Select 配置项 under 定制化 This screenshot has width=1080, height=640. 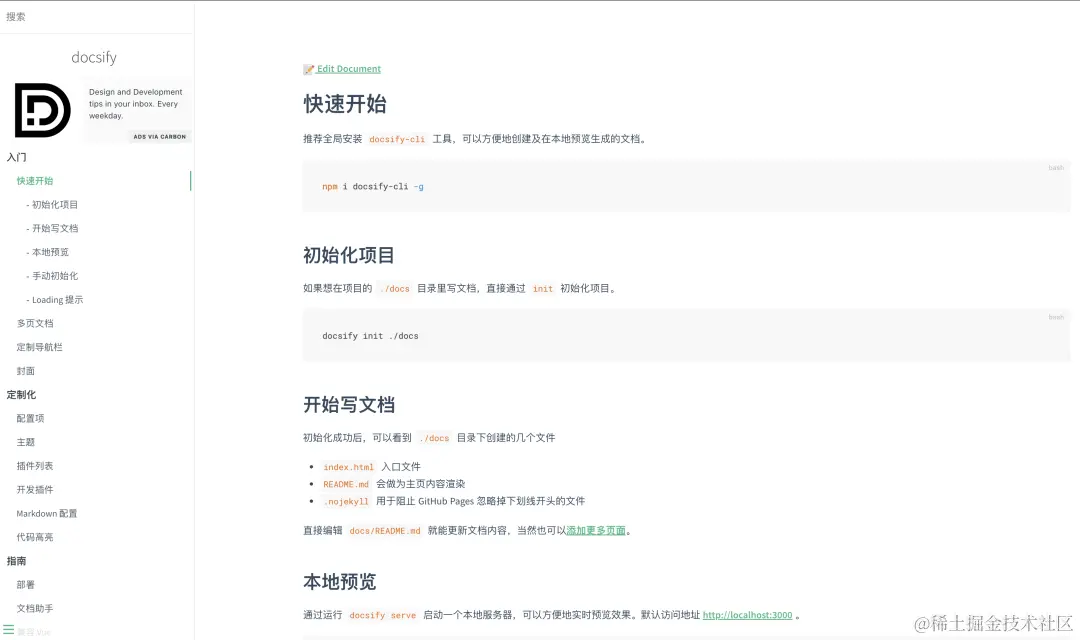[29, 418]
